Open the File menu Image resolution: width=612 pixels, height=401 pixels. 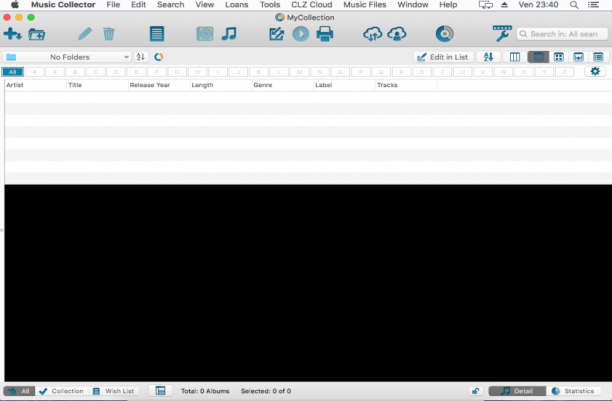[113, 5]
